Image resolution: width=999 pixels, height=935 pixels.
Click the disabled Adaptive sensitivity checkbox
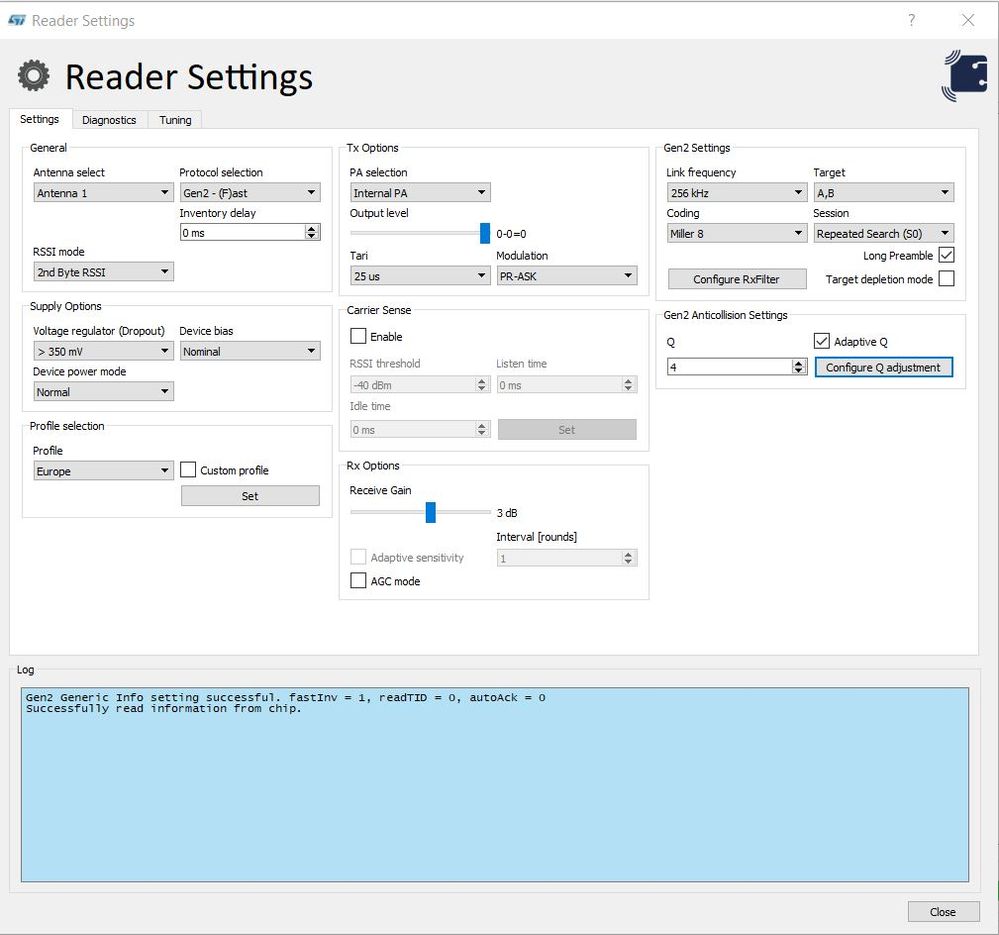point(358,557)
